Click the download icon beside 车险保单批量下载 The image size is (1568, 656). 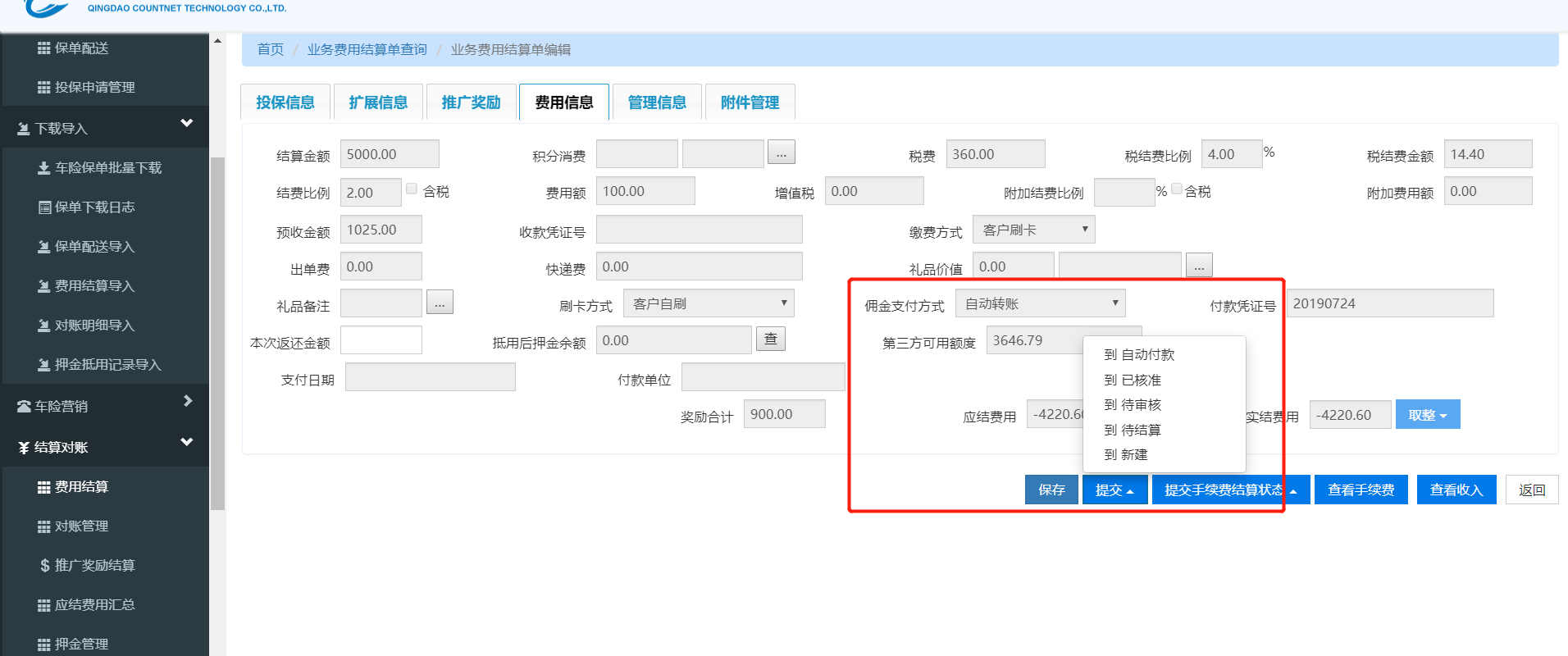pos(44,168)
